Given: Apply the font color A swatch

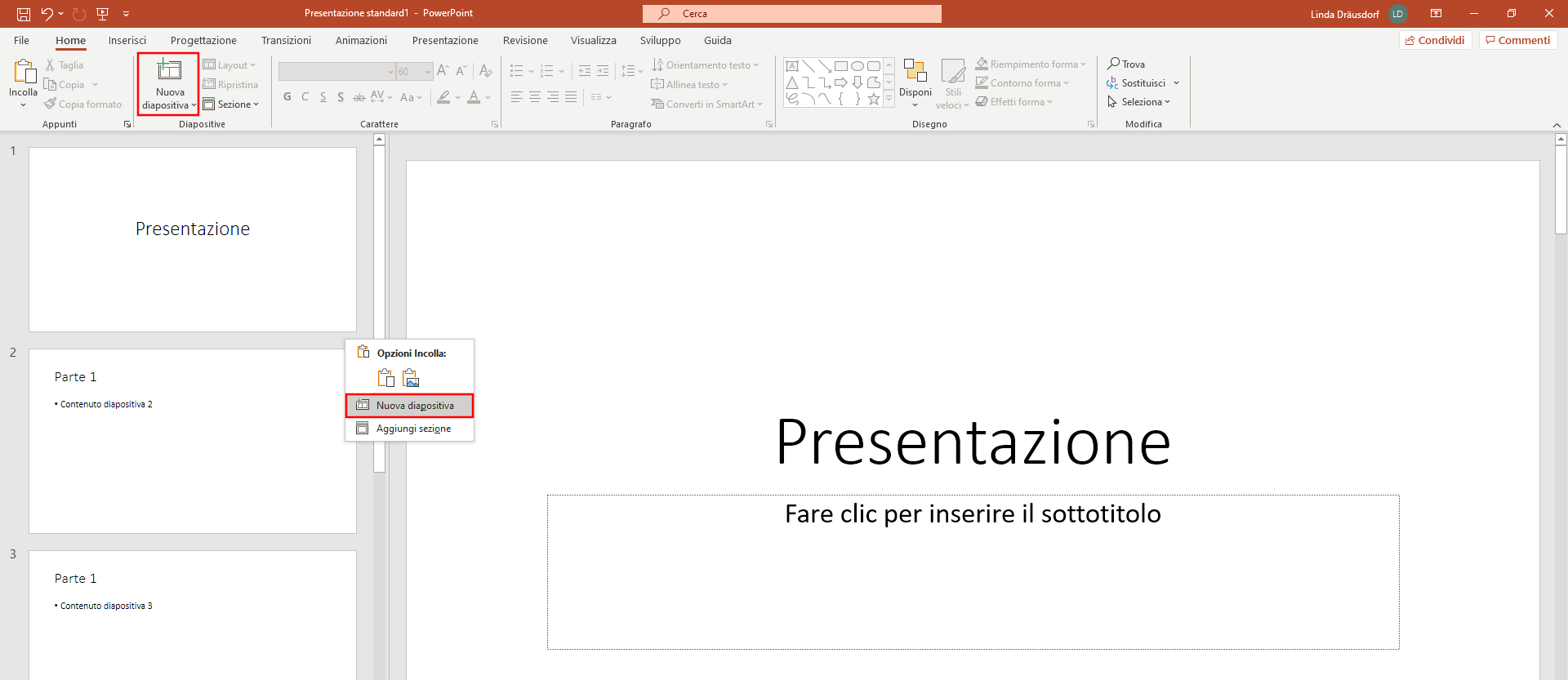Looking at the screenshot, I should pyautogui.click(x=474, y=96).
